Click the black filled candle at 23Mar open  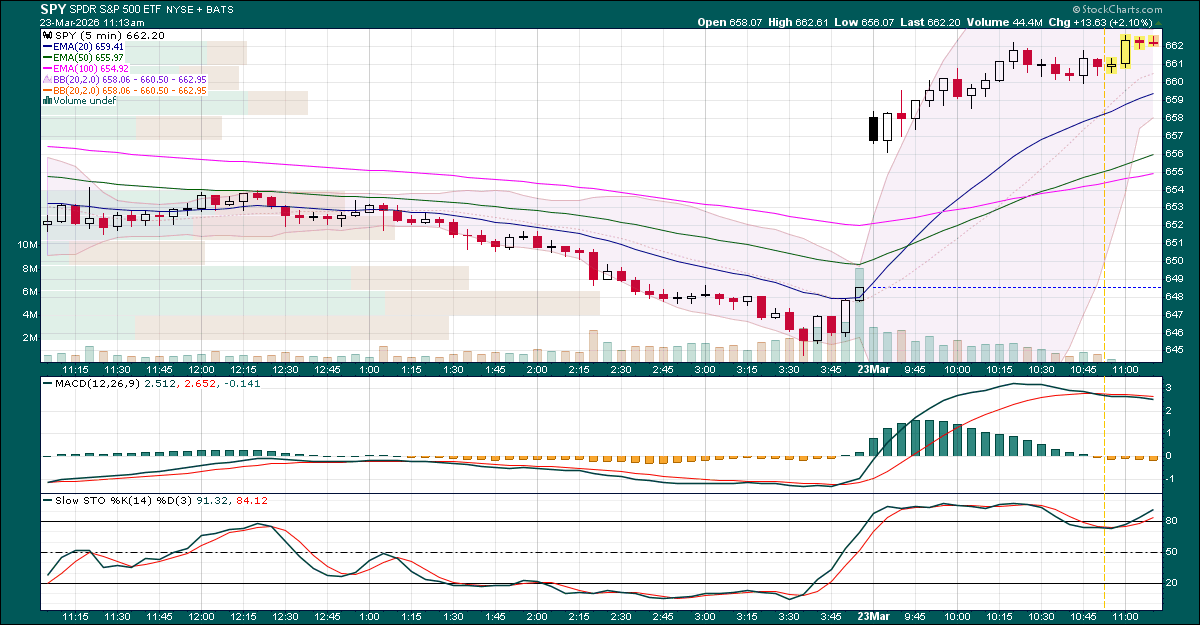click(873, 129)
